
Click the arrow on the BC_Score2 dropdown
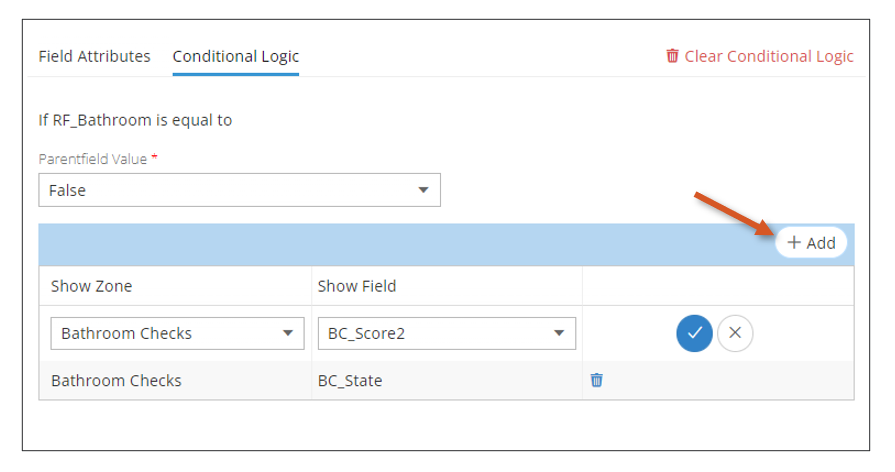559,333
